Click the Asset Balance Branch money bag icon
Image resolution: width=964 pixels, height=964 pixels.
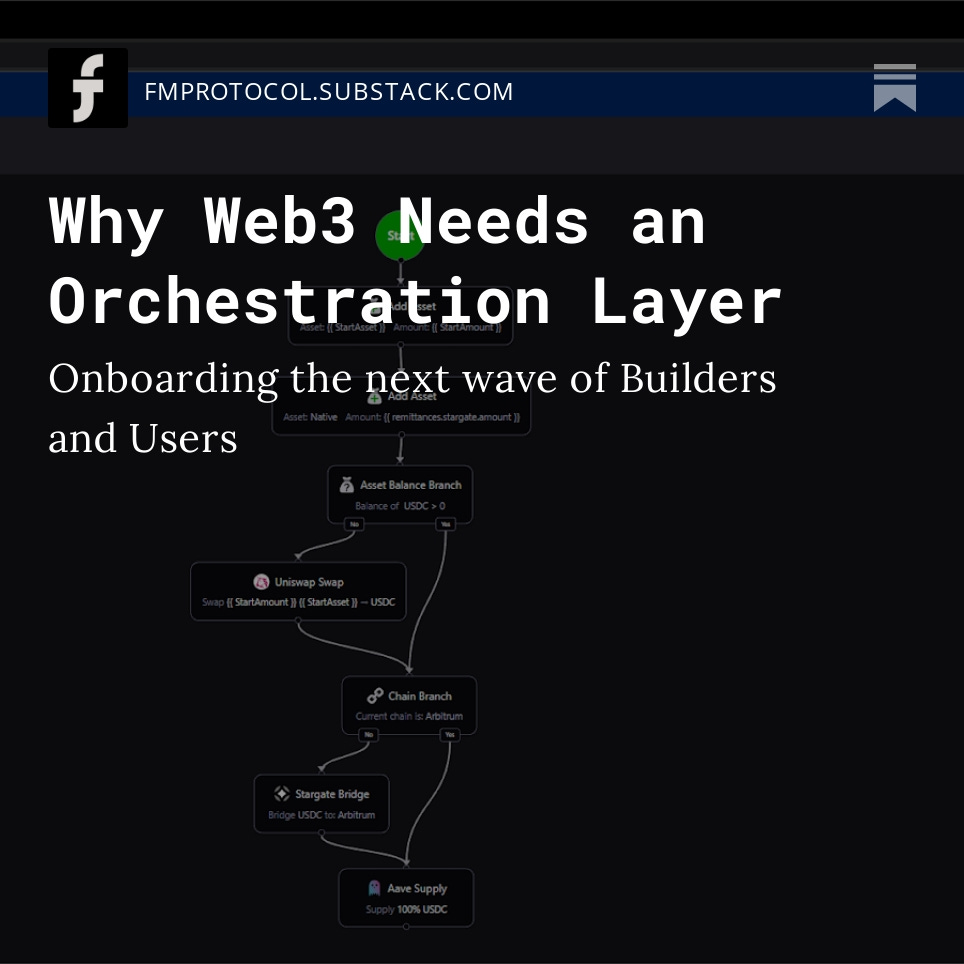347,484
